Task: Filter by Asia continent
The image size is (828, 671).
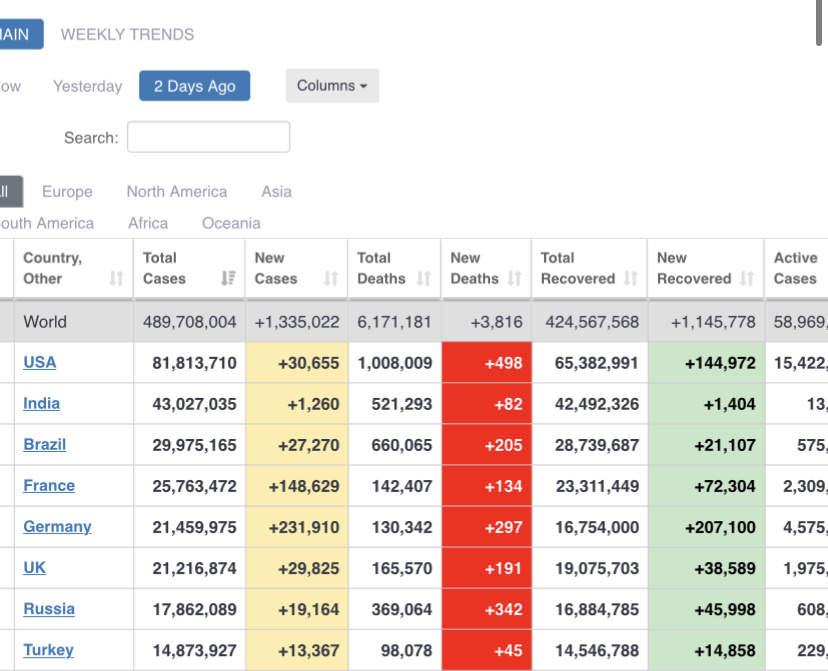Action: tap(277, 192)
